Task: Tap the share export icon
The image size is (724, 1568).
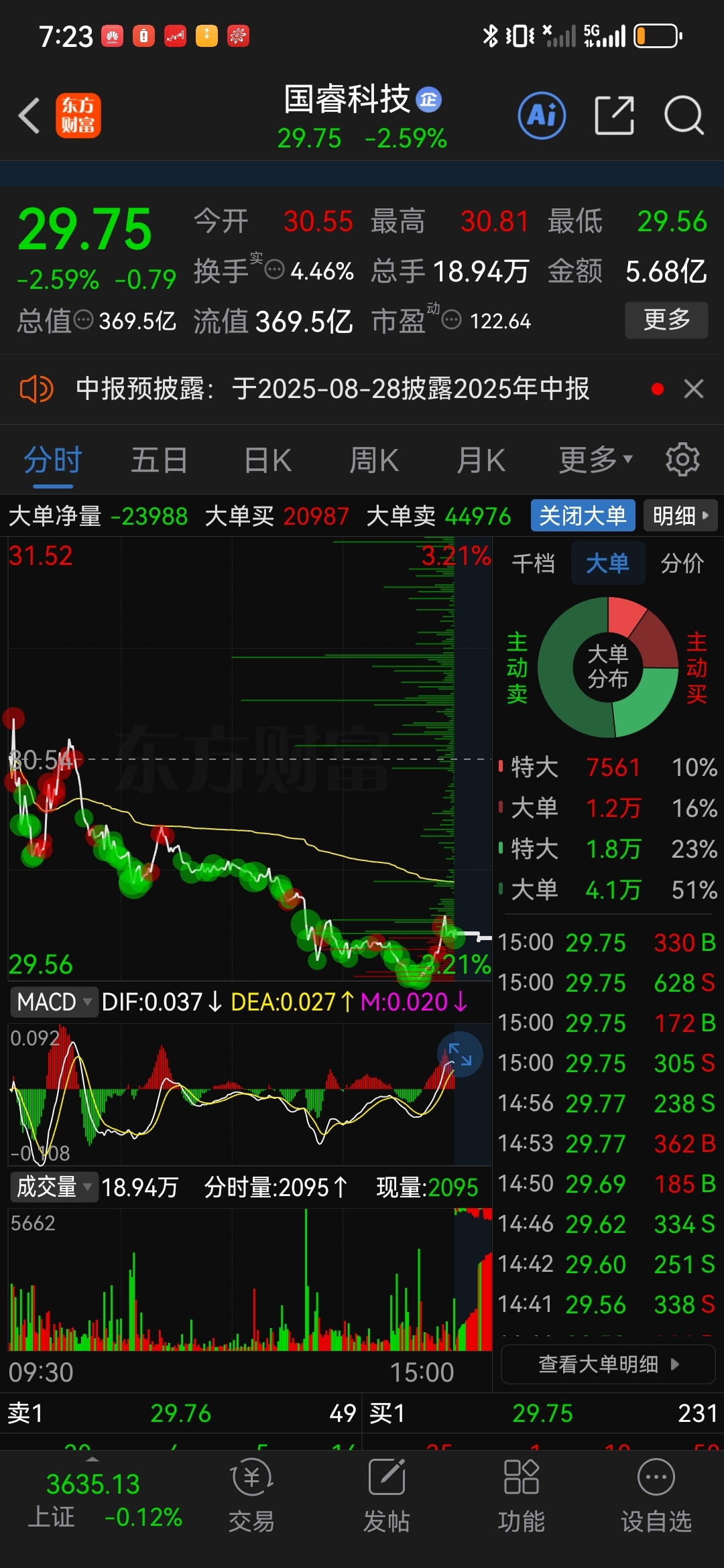Action: point(615,115)
